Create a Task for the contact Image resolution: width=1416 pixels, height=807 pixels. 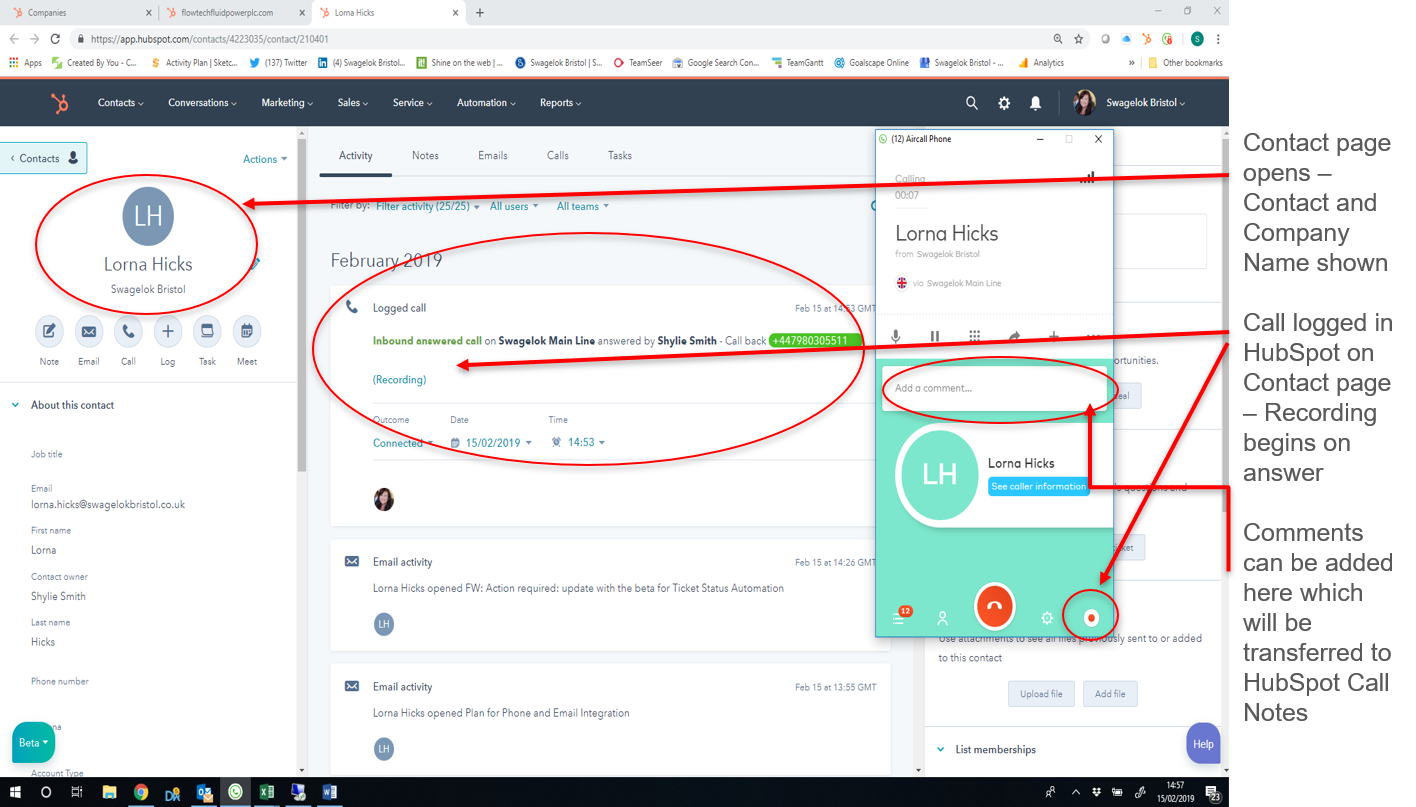coord(207,331)
